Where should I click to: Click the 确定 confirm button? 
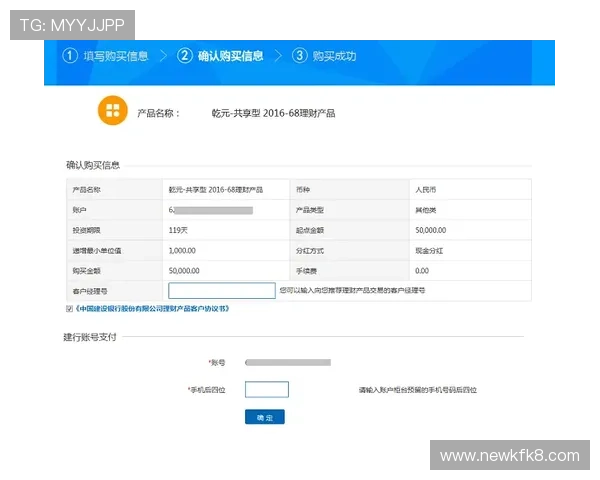[265, 417]
